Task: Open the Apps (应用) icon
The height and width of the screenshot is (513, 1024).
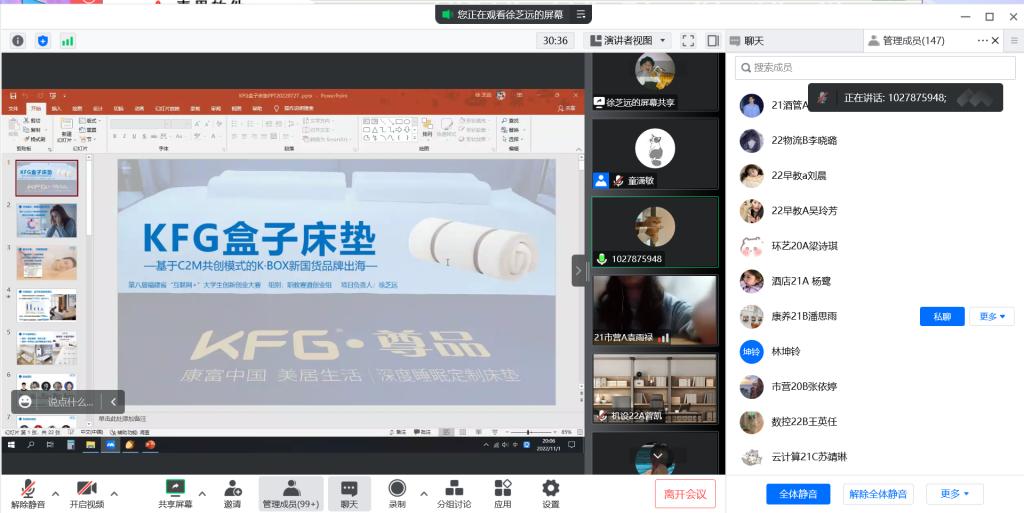Action: (502, 489)
